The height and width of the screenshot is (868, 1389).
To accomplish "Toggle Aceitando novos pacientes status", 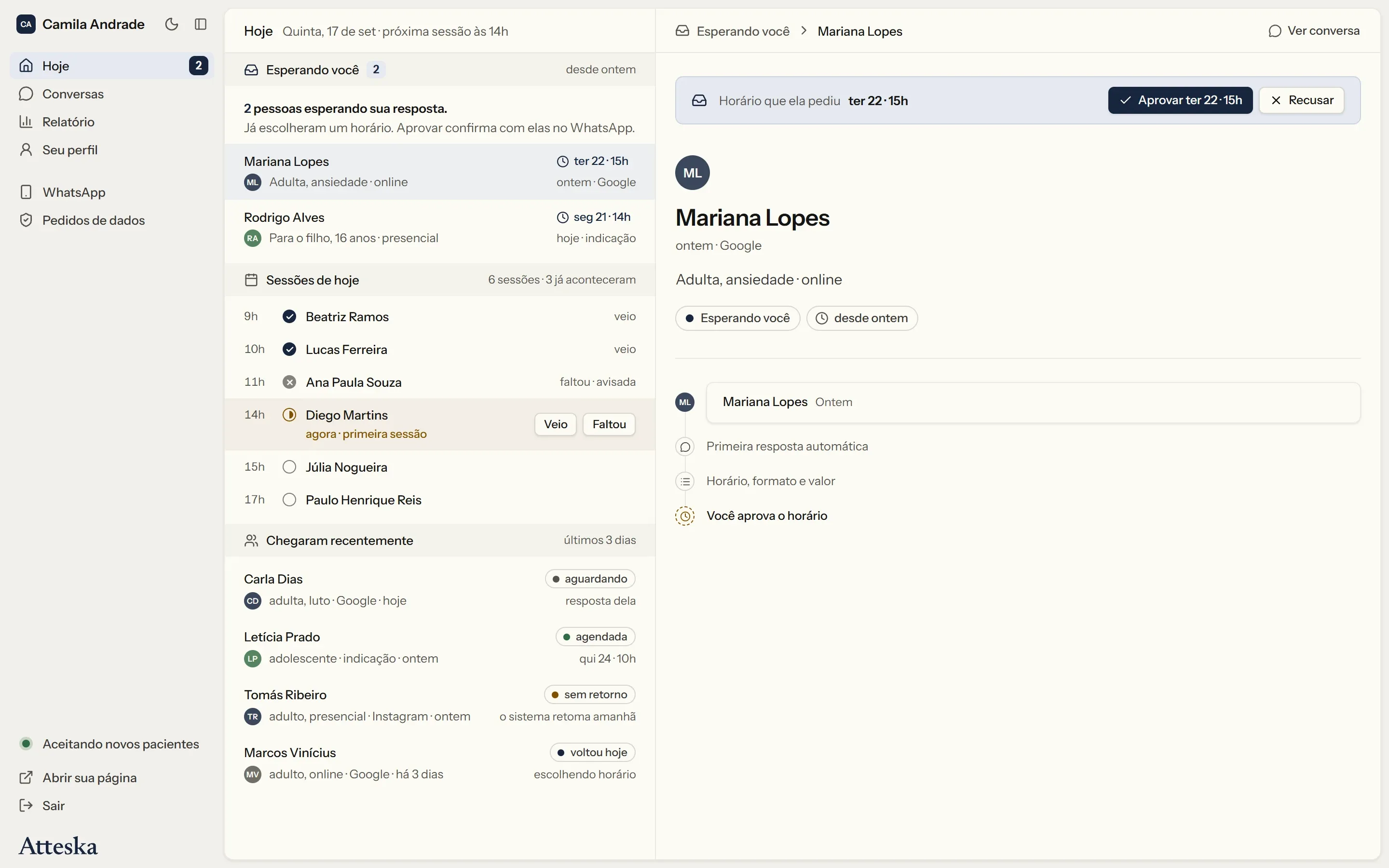I will (109, 744).
